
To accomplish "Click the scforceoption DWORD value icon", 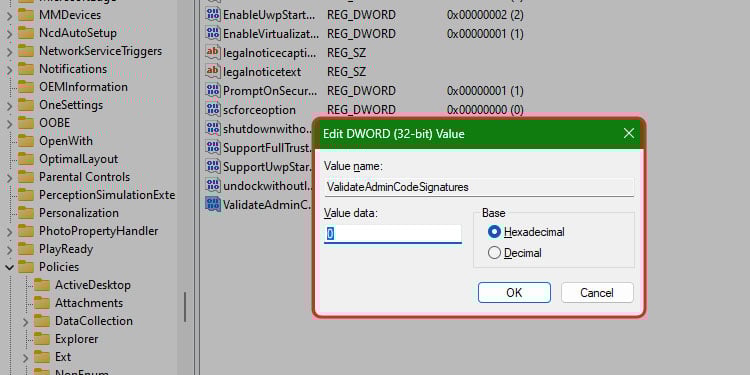I will 212,110.
